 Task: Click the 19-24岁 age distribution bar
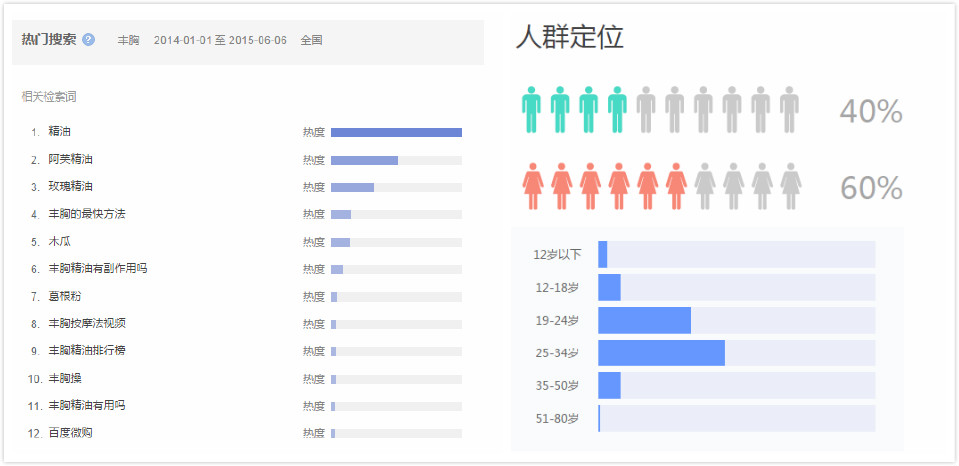(736, 320)
